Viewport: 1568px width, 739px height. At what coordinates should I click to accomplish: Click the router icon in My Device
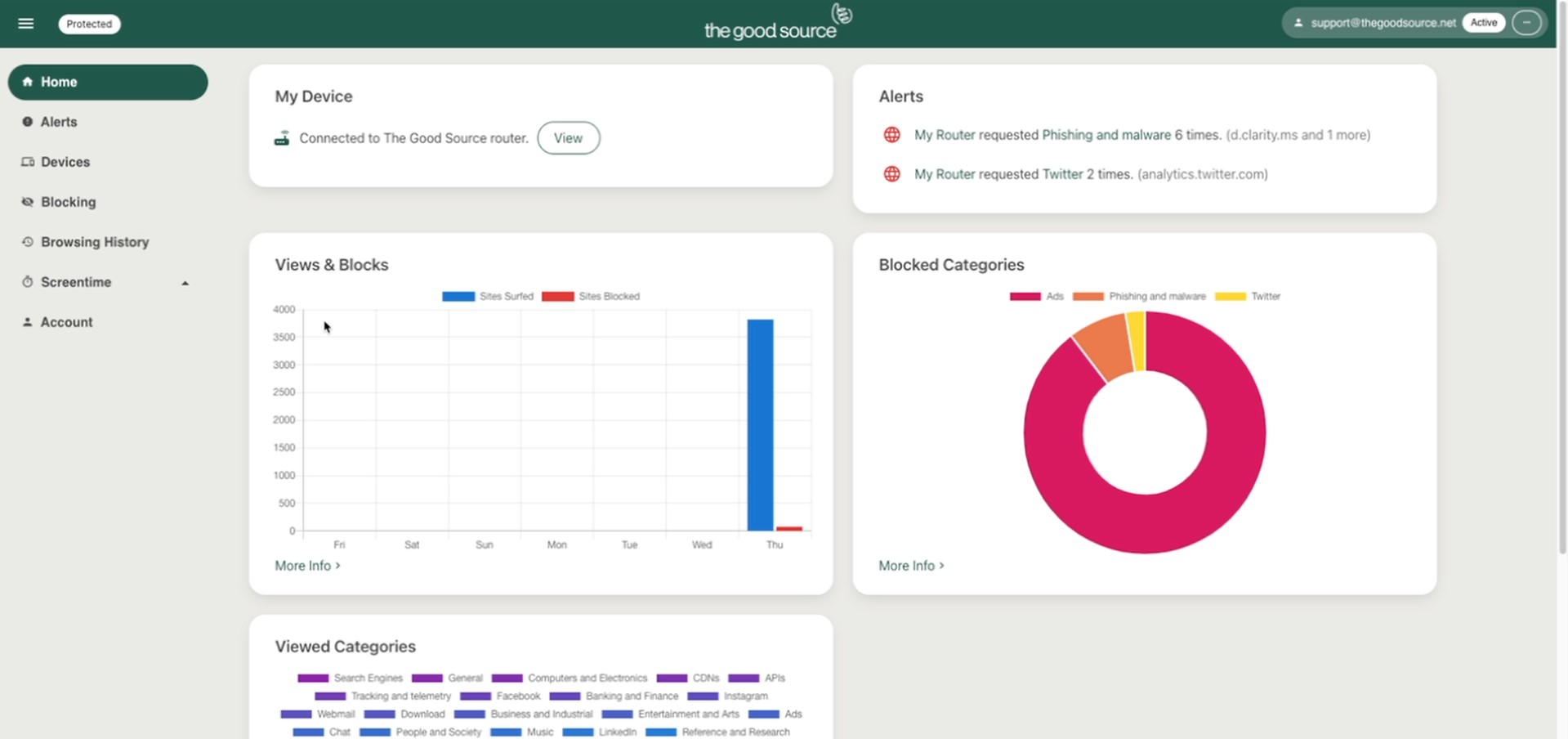click(x=282, y=138)
